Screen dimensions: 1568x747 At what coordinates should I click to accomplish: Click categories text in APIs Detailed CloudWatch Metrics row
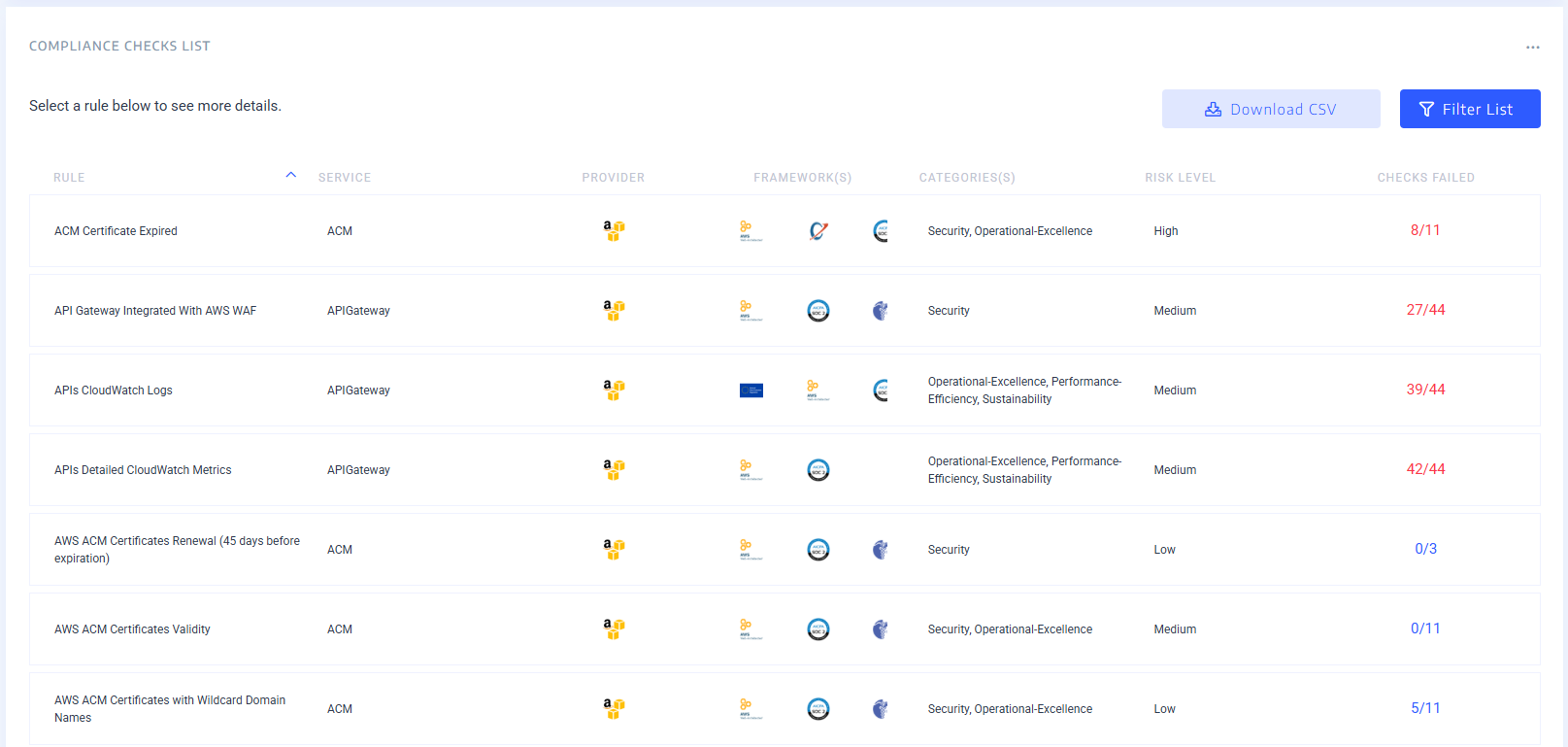pos(1024,470)
